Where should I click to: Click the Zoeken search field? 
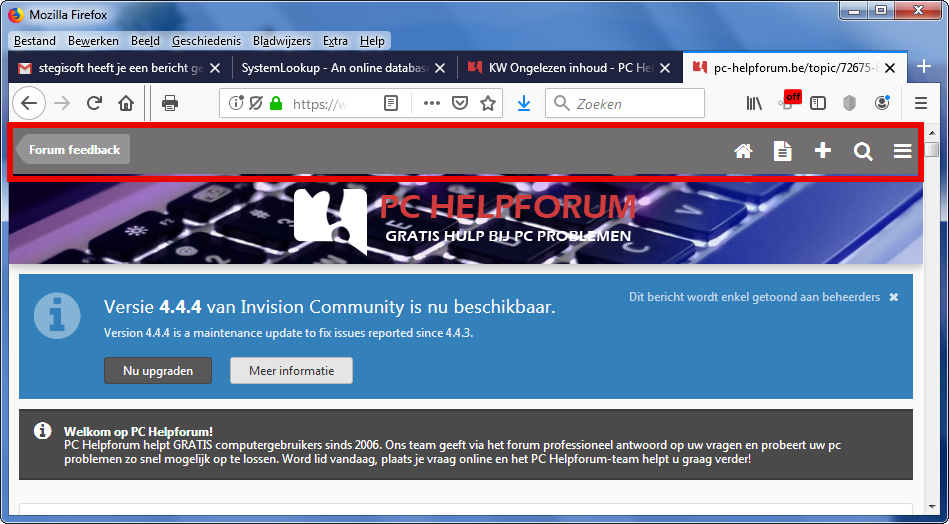[x=625, y=103]
